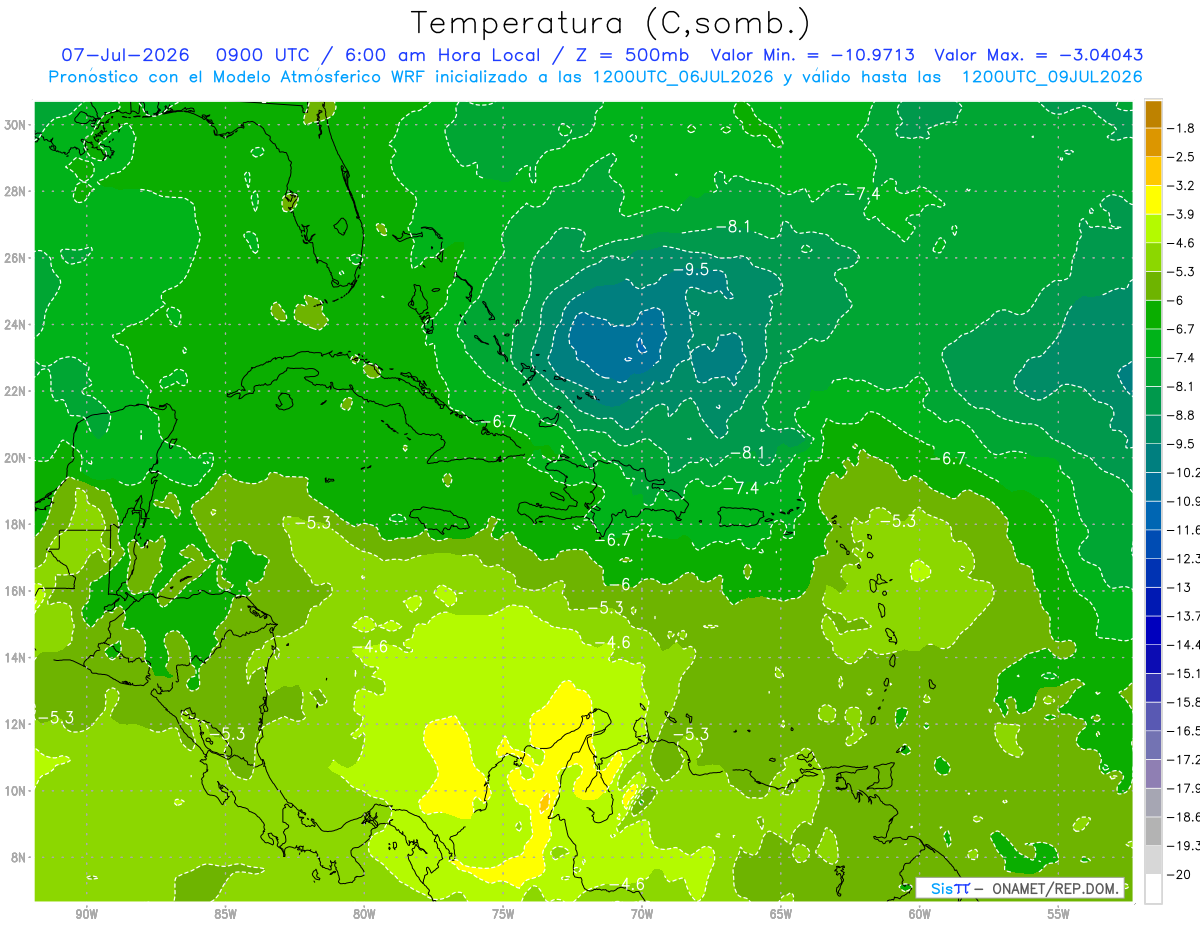1200x927 pixels.
Task: Click the colorbar label "-3.2"
Action: pyautogui.click(x=1183, y=186)
